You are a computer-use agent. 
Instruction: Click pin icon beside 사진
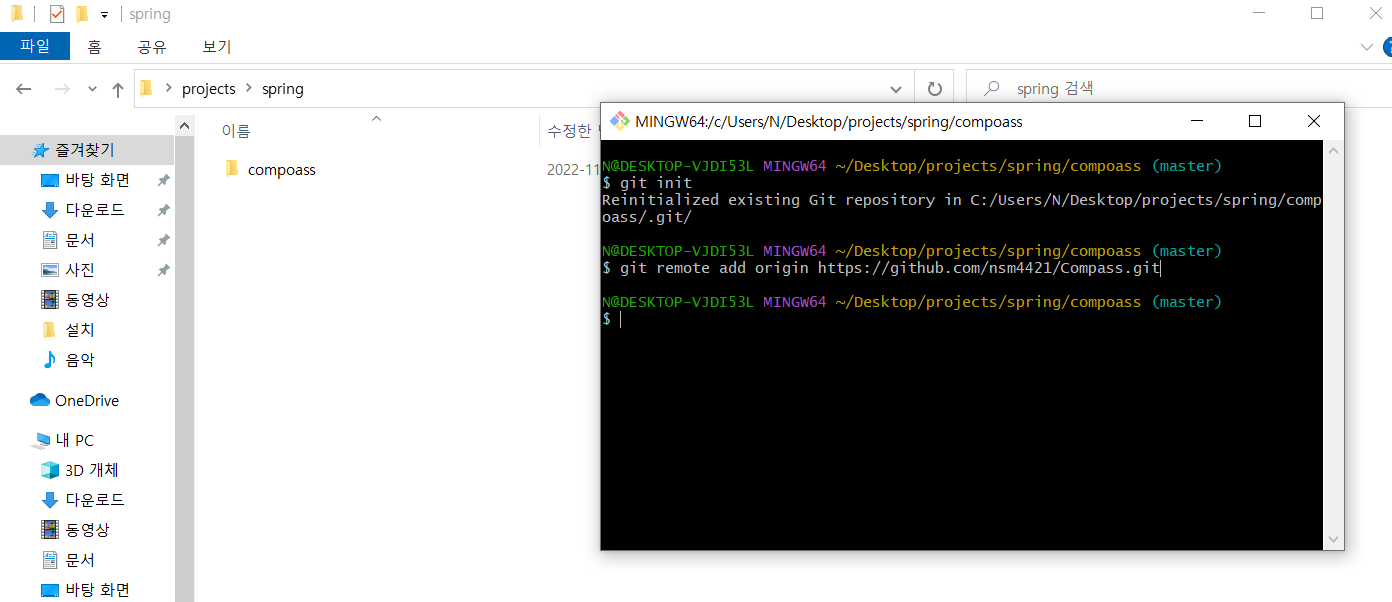163,270
